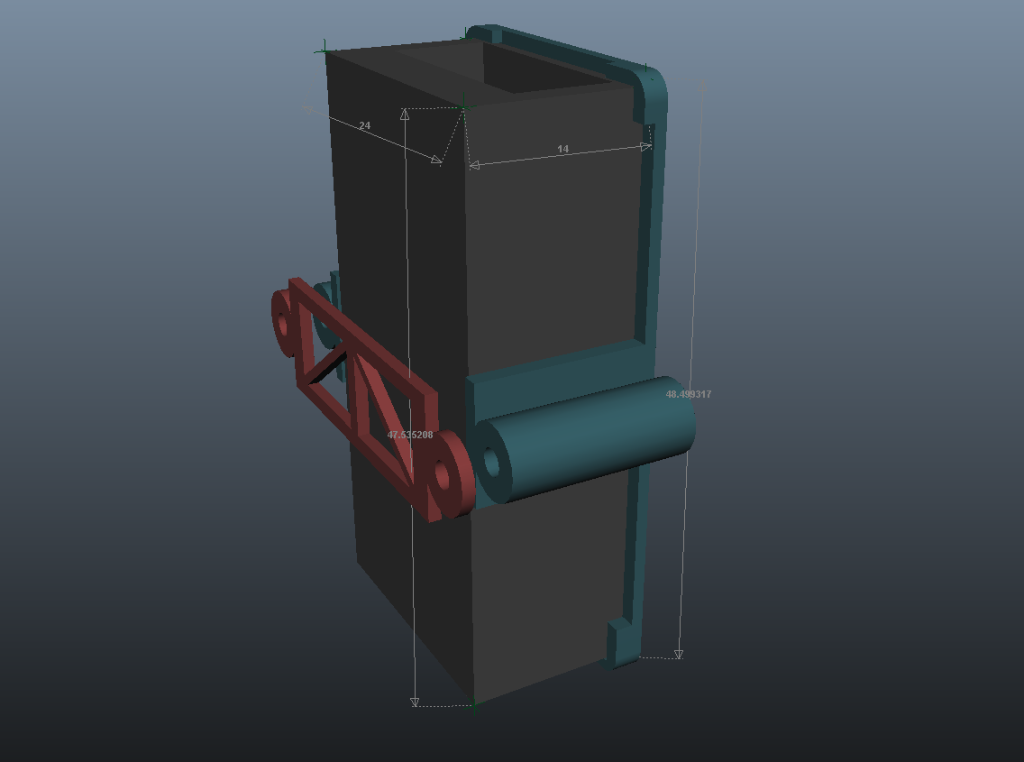Select the teal cylinder roller body
1024x762 pixels.
coord(600,435)
